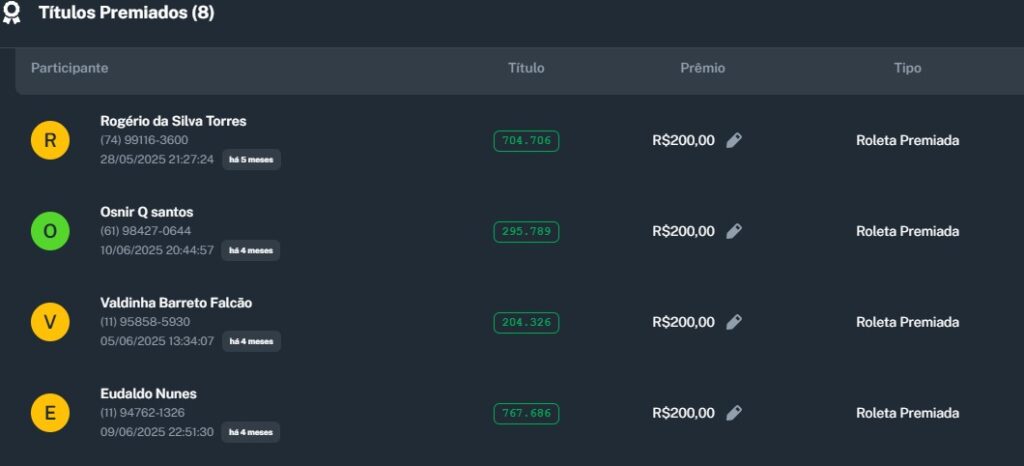Sort by Participante column header
This screenshot has height=466, width=1024.
click(69, 68)
